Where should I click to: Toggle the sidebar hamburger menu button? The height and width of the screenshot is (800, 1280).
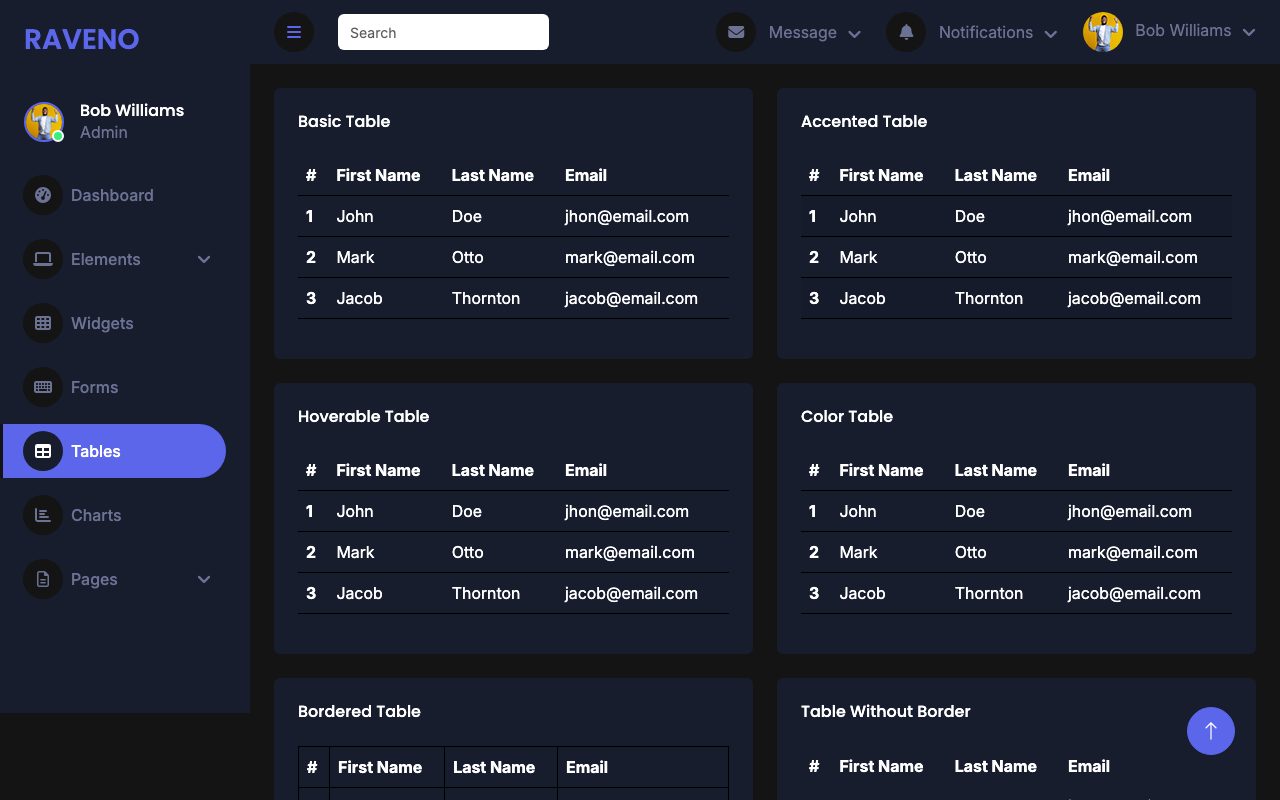[294, 32]
